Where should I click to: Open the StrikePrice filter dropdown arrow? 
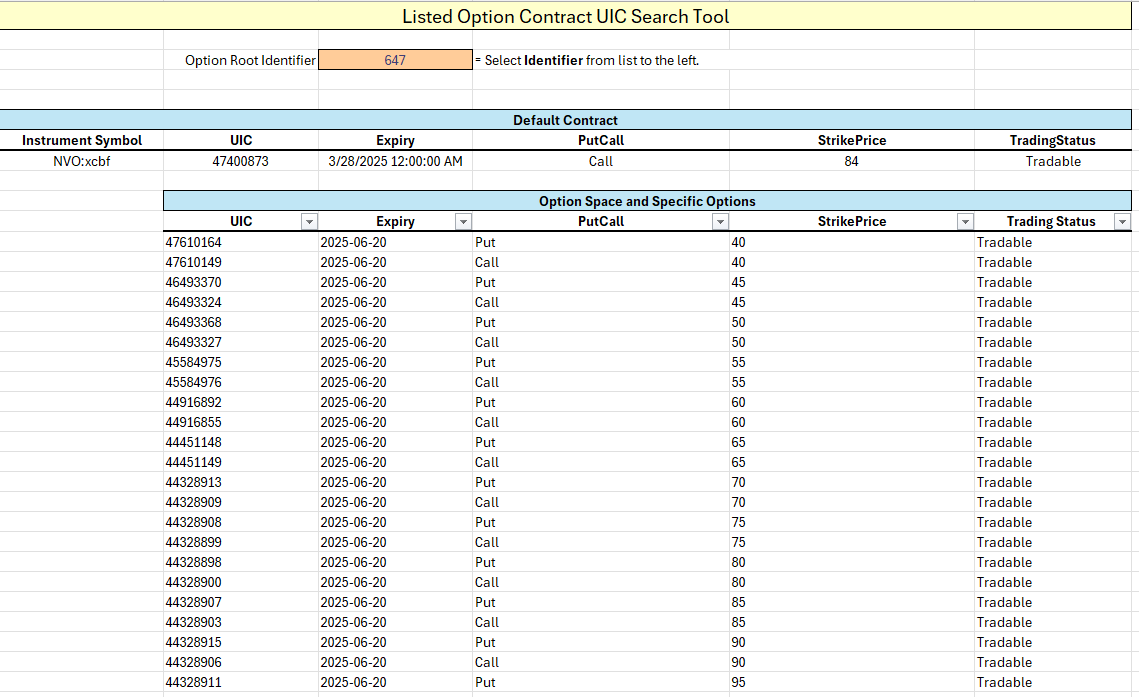(965, 222)
